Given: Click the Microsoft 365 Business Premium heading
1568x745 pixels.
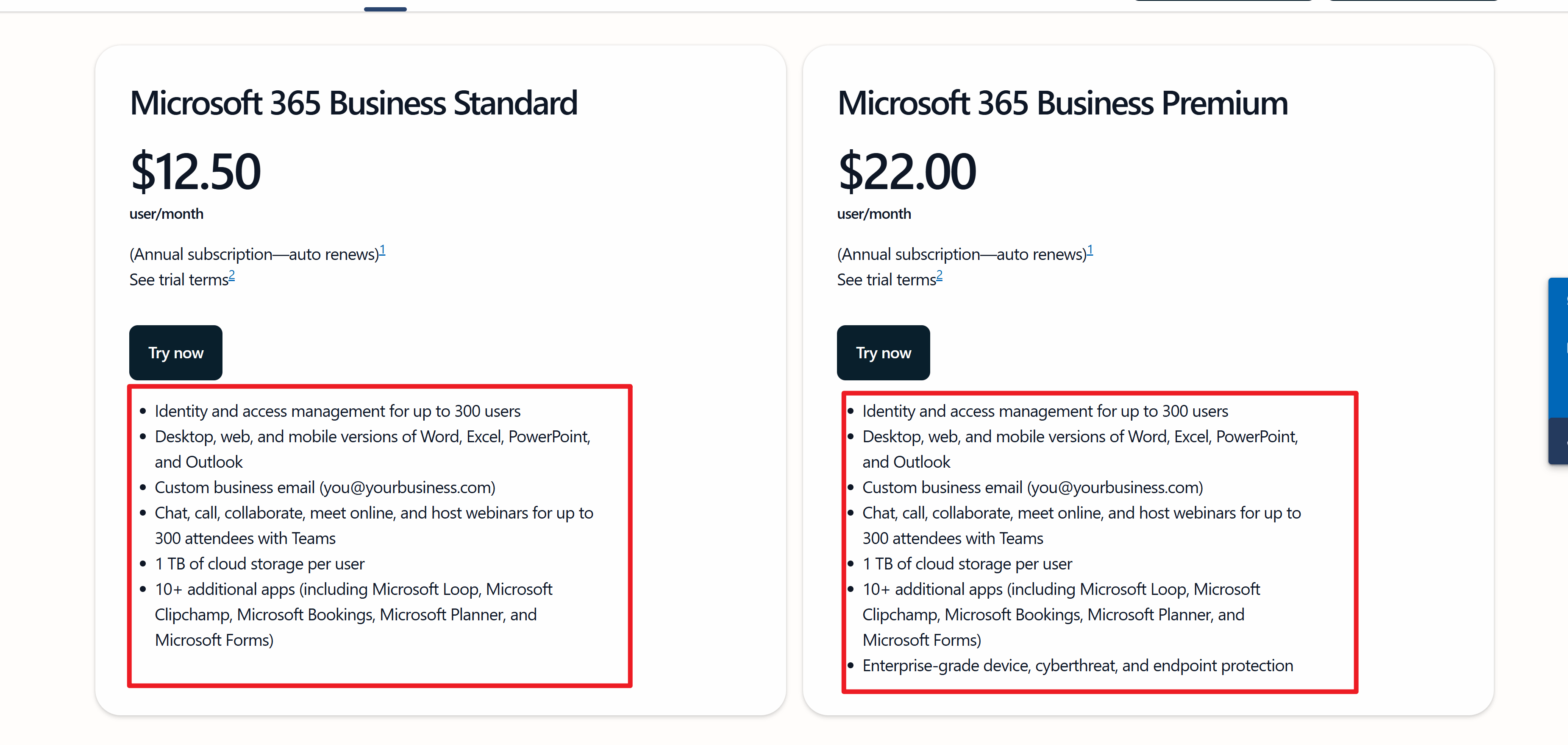Looking at the screenshot, I should click(x=1063, y=103).
